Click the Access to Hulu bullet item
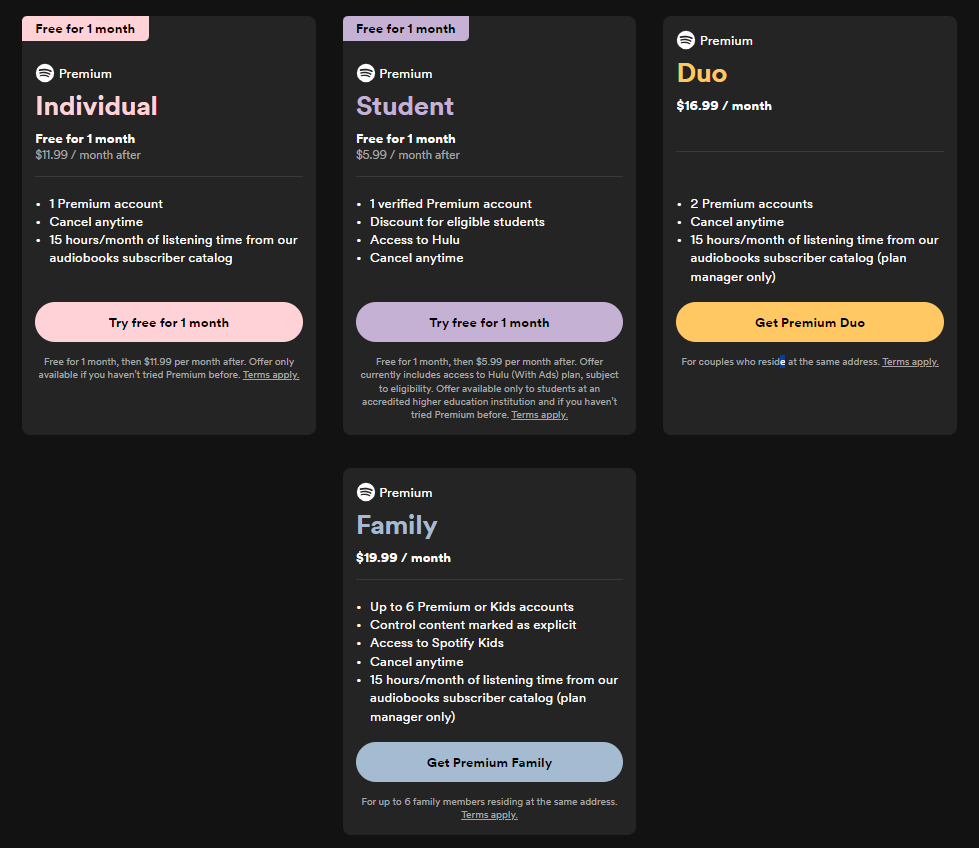The image size is (979, 848). [415, 240]
